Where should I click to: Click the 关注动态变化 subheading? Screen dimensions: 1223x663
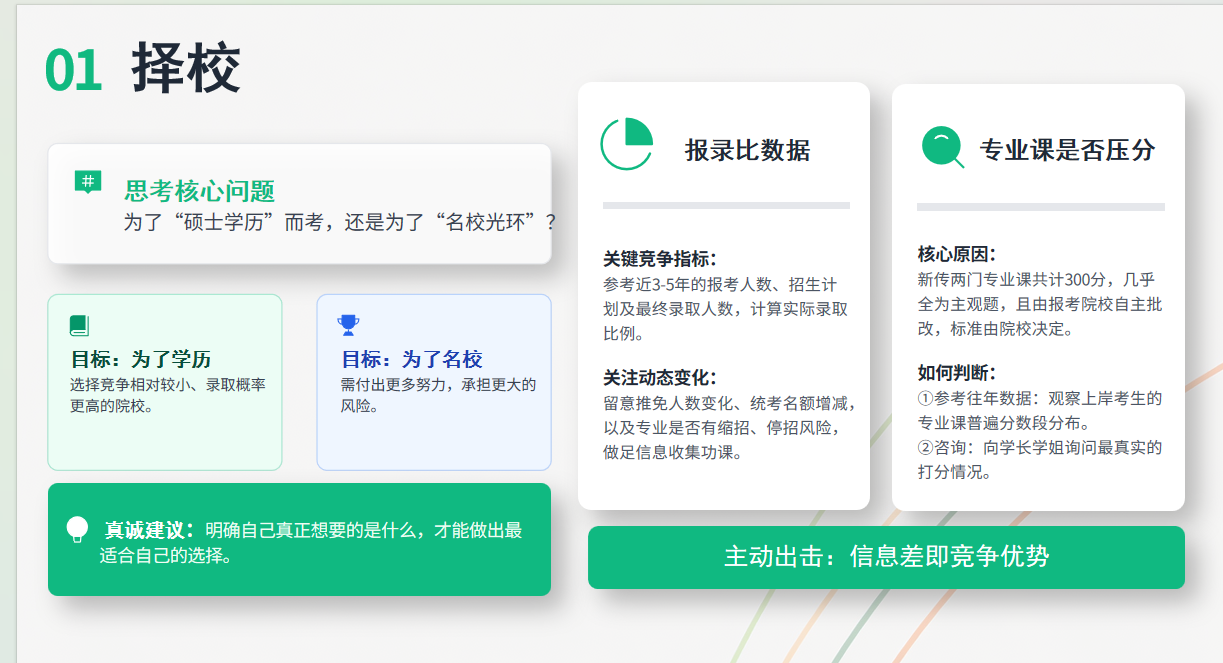coord(660,378)
